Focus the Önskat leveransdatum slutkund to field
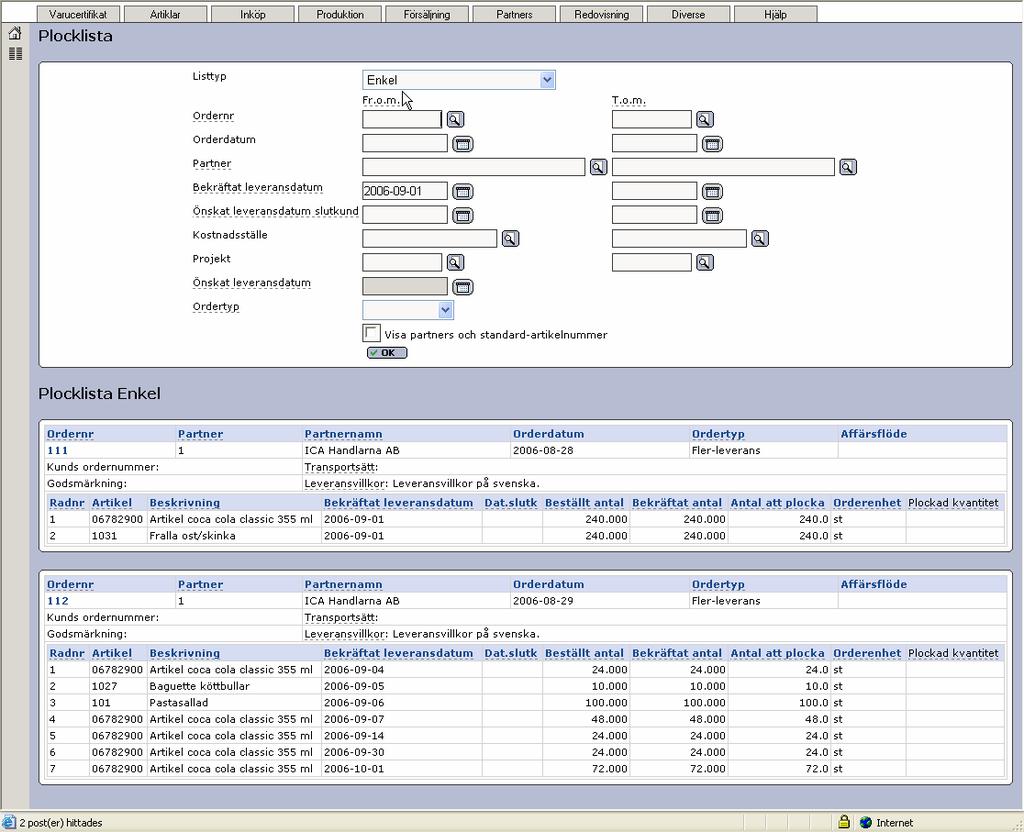This screenshot has height=832, width=1024. click(x=654, y=215)
